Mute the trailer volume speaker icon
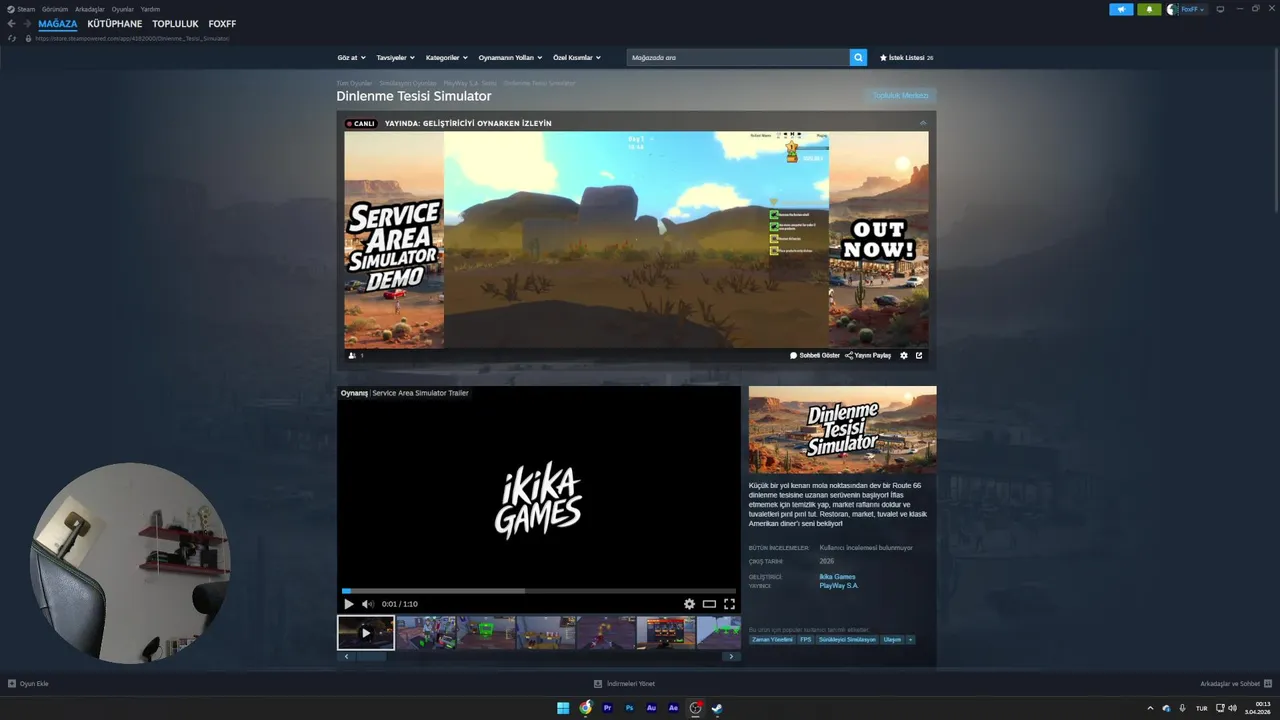 click(x=367, y=604)
